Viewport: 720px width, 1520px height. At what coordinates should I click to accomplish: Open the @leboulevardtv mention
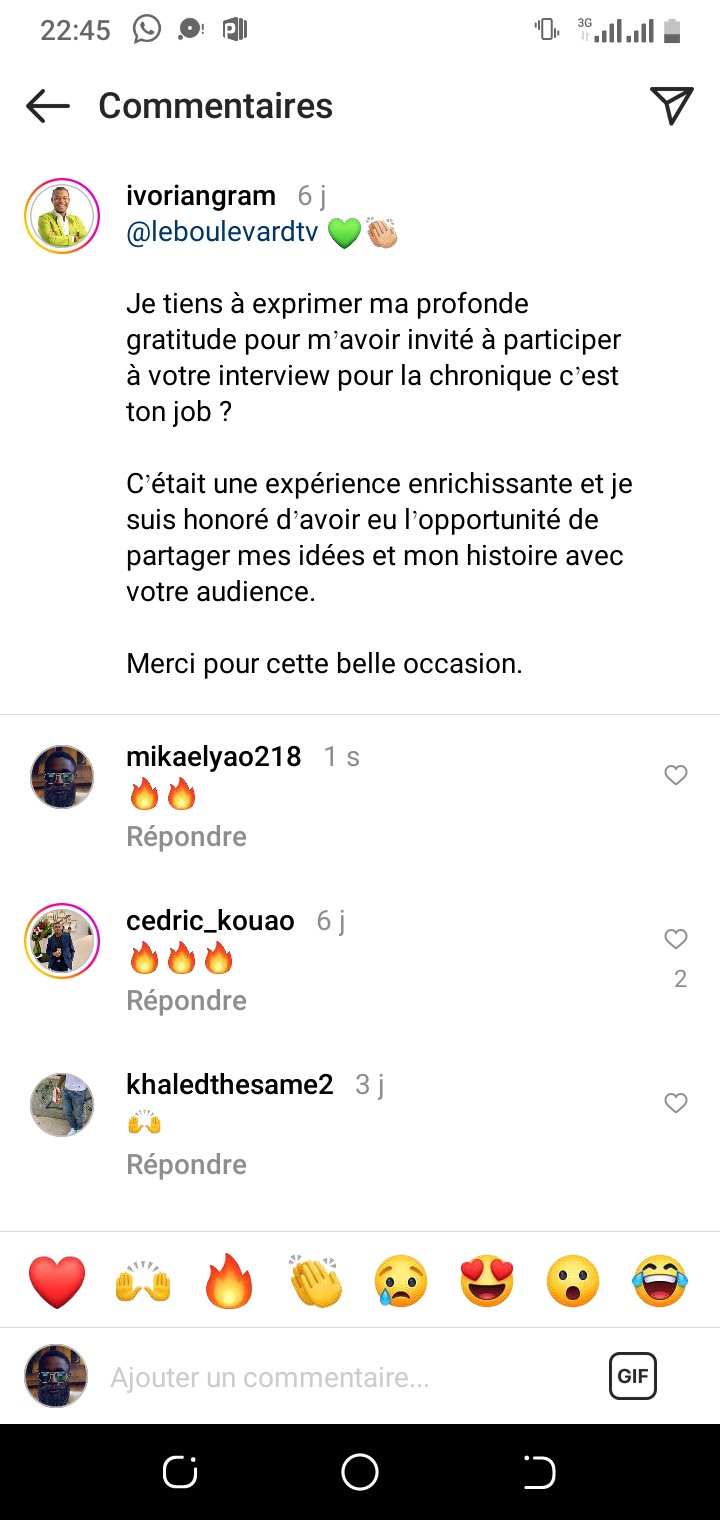pyautogui.click(x=223, y=233)
